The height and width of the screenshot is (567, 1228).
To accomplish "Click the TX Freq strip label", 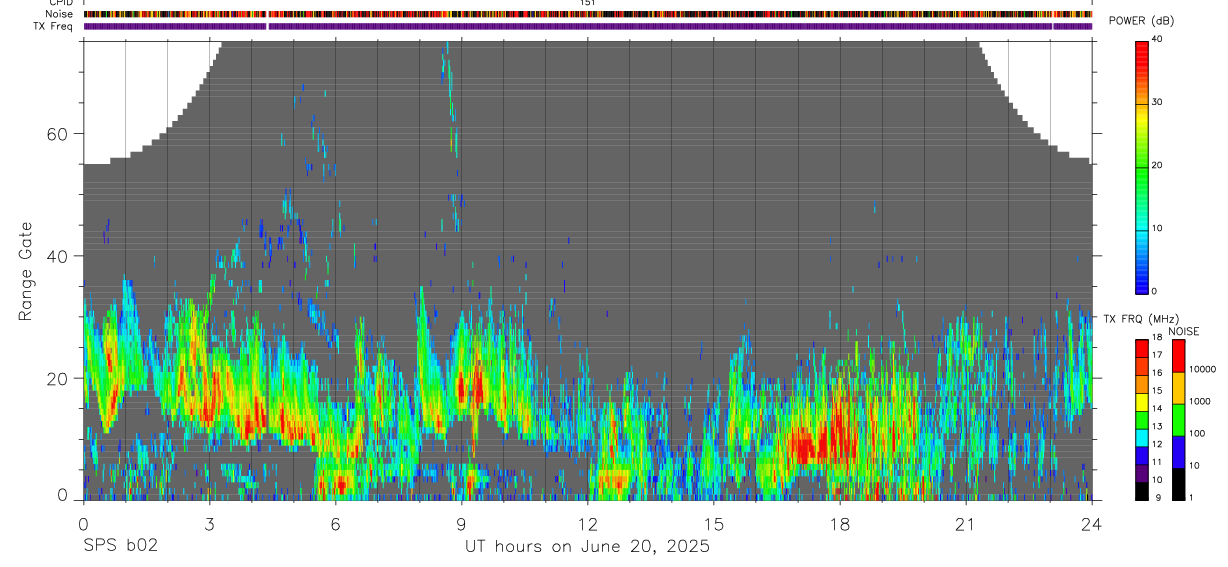I will [x=54, y=26].
